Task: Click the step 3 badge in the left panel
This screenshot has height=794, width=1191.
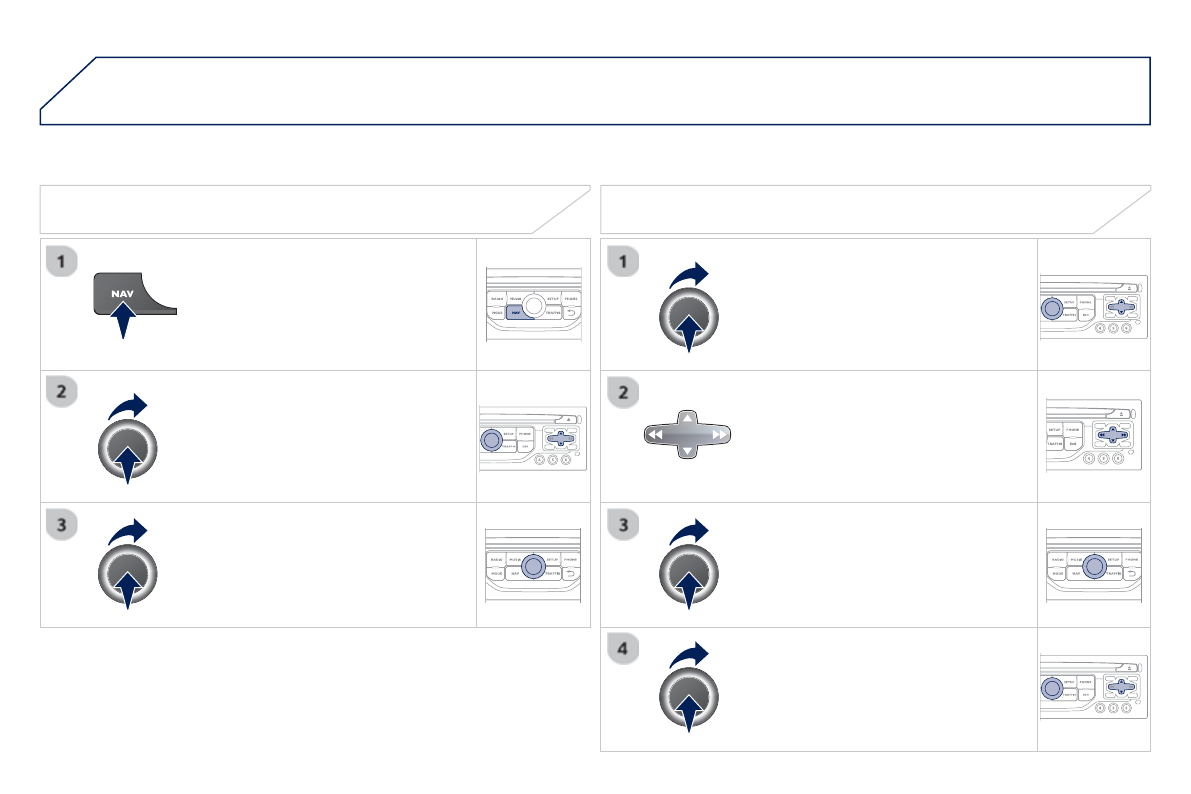Action: (x=62, y=523)
